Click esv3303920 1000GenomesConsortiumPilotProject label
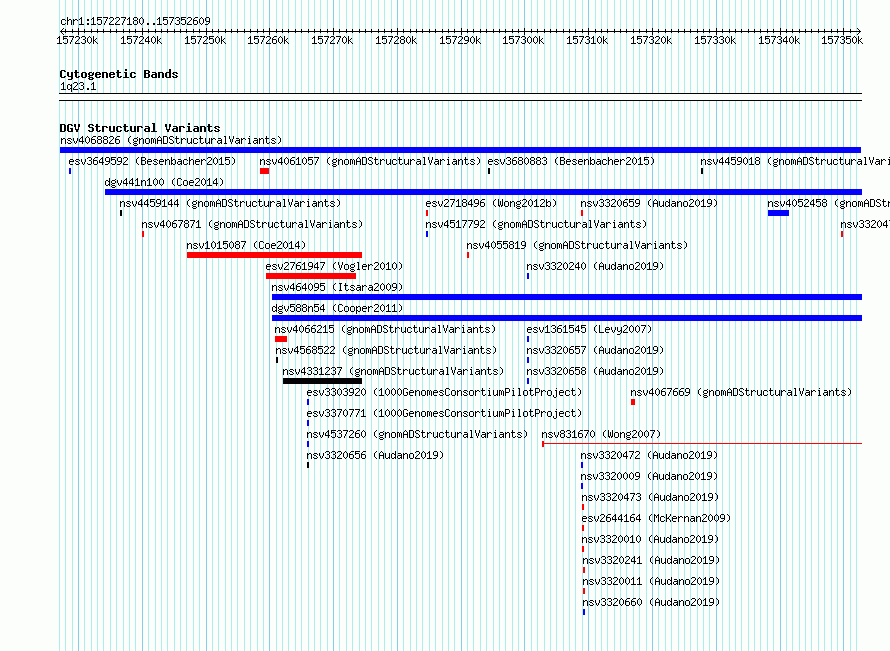The width and height of the screenshot is (890, 651). pos(444,392)
